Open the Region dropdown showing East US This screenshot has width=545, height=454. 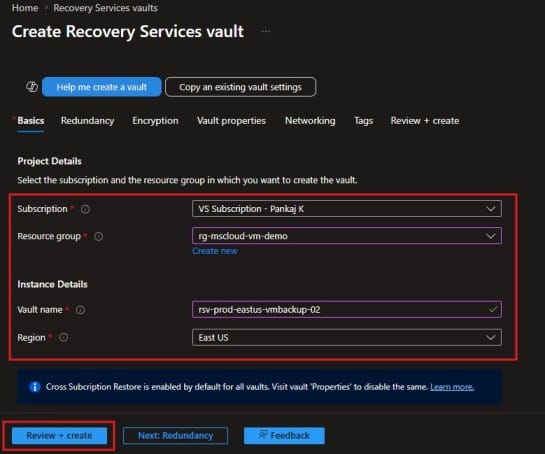[x=347, y=337]
